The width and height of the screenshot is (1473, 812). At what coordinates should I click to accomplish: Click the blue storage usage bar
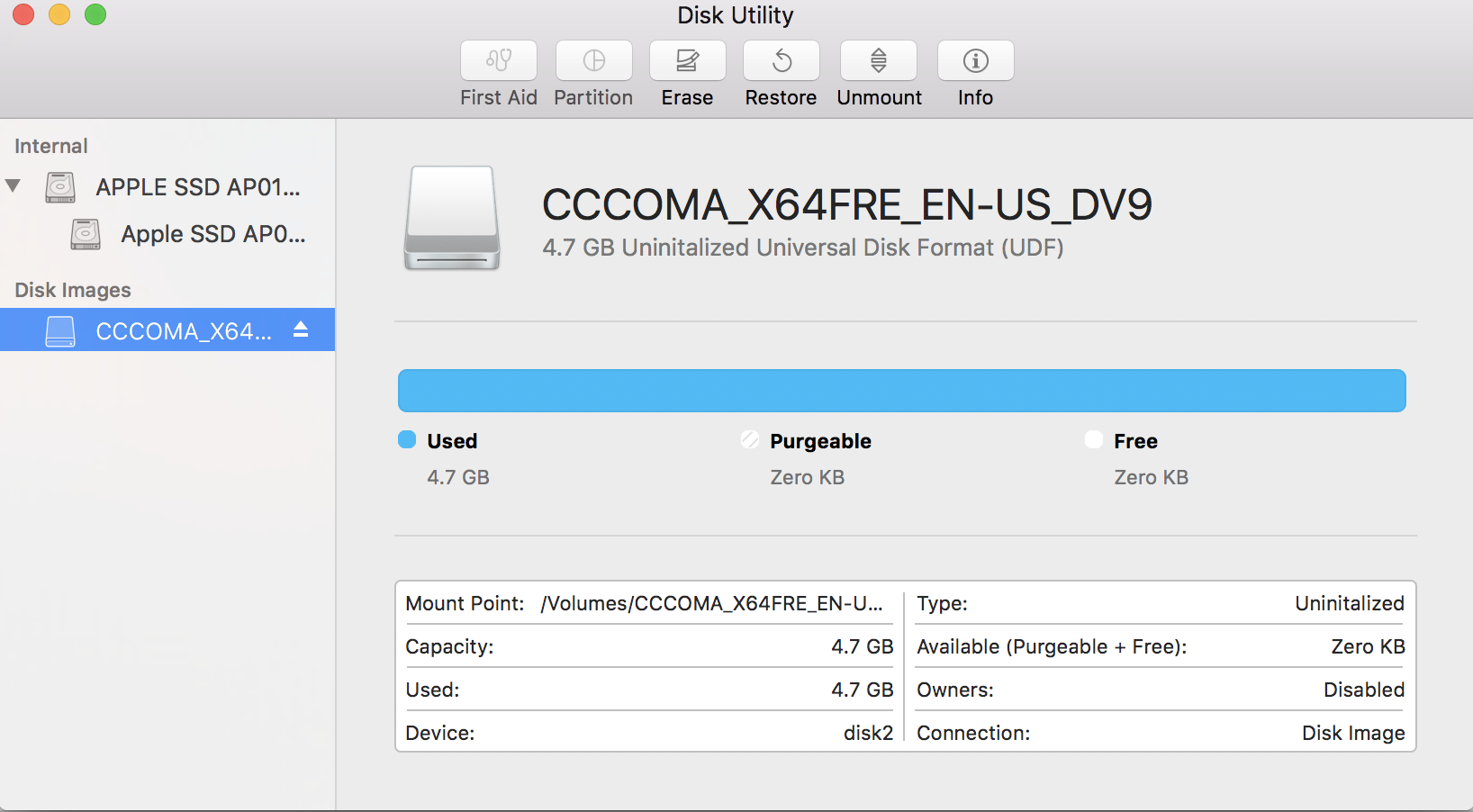[x=901, y=390]
